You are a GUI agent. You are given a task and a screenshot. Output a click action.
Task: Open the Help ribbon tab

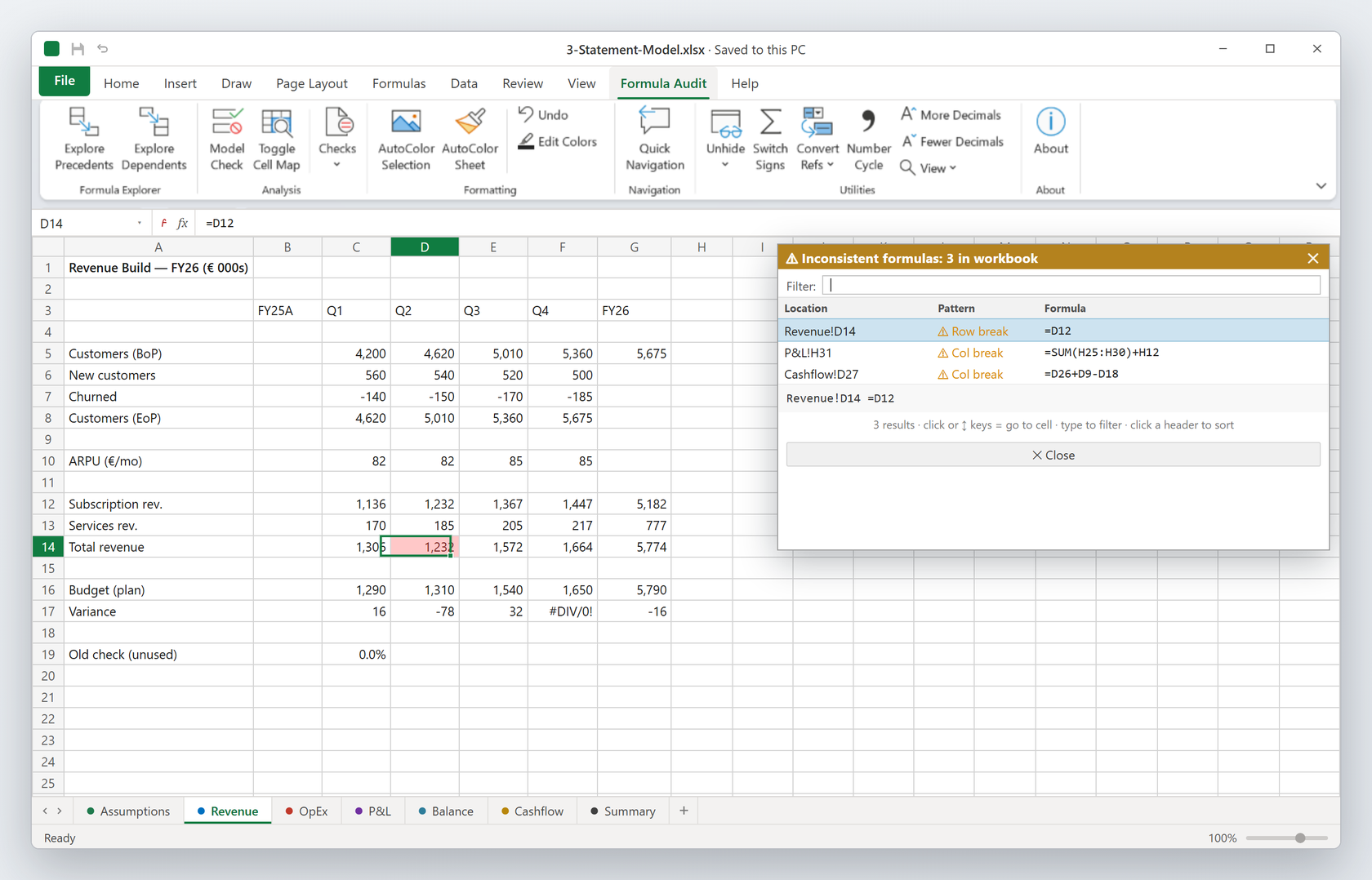(x=744, y=83)
